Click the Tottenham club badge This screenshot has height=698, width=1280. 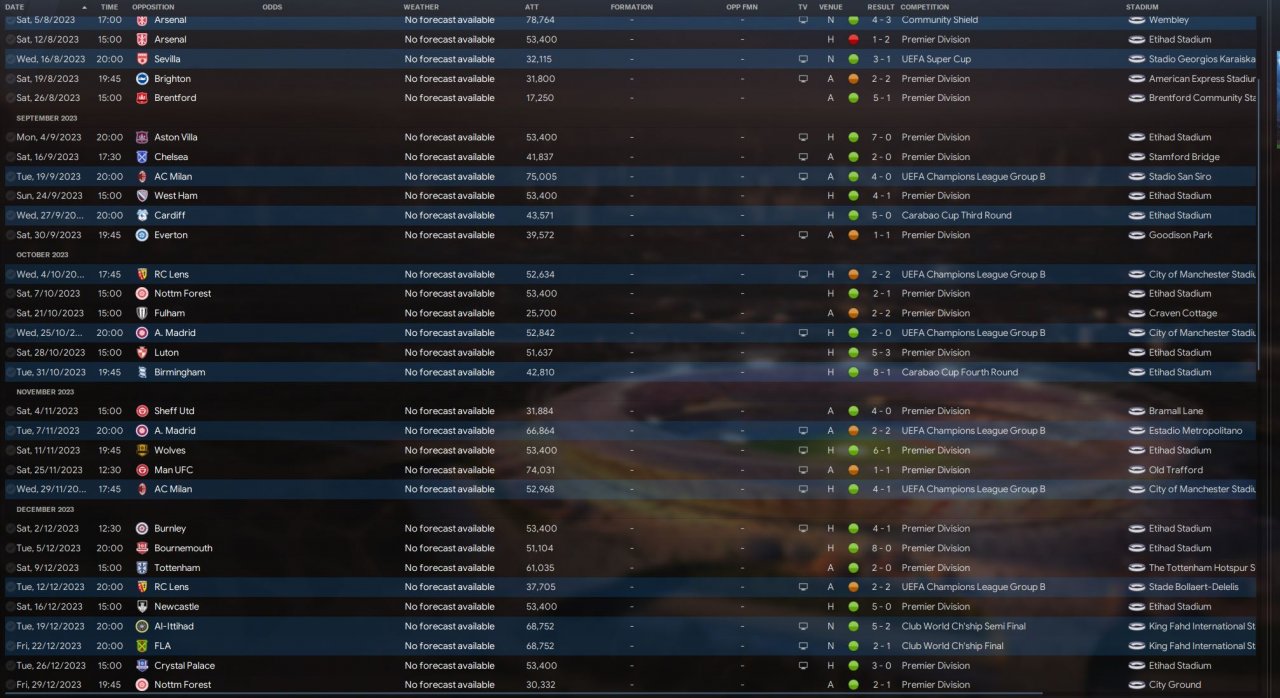[x=142, y=567]
